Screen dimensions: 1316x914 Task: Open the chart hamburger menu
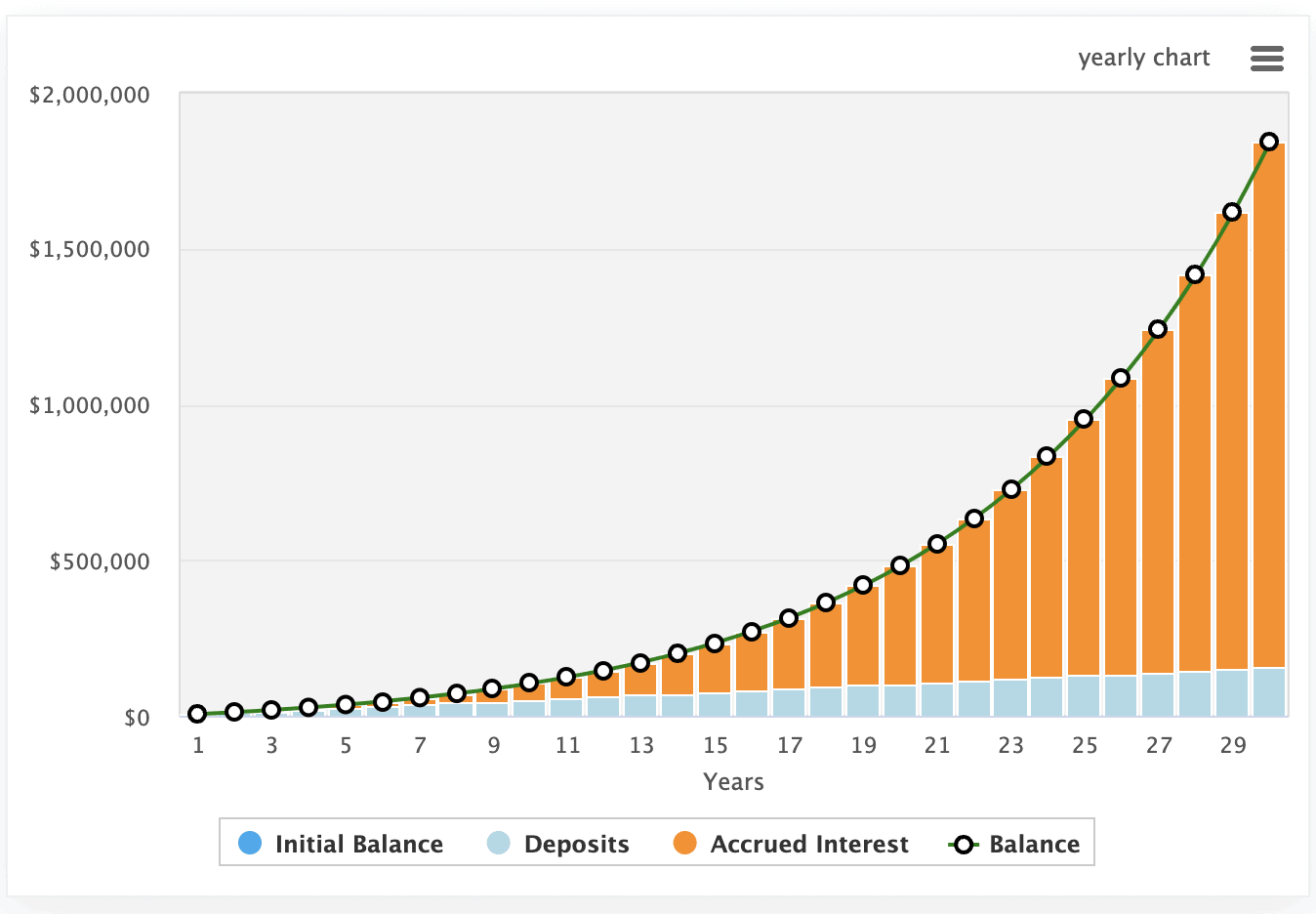click(1266, 59)
